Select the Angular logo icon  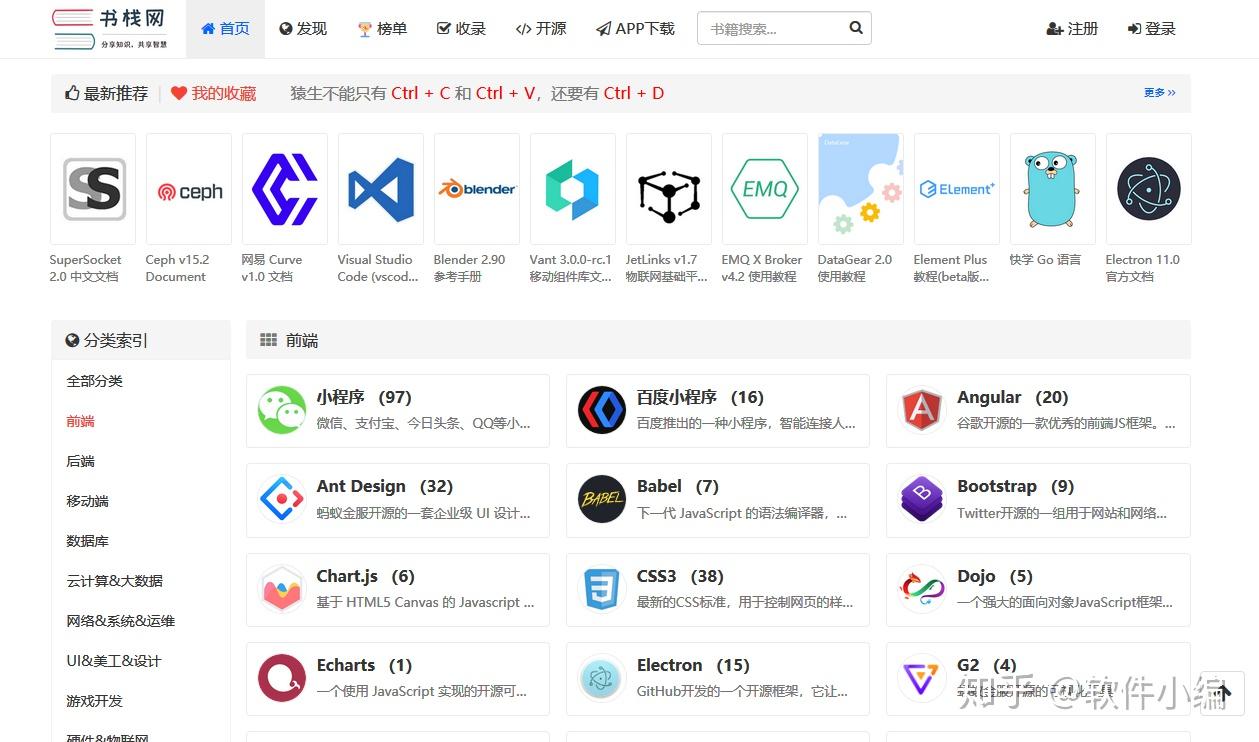click(921, 409)
